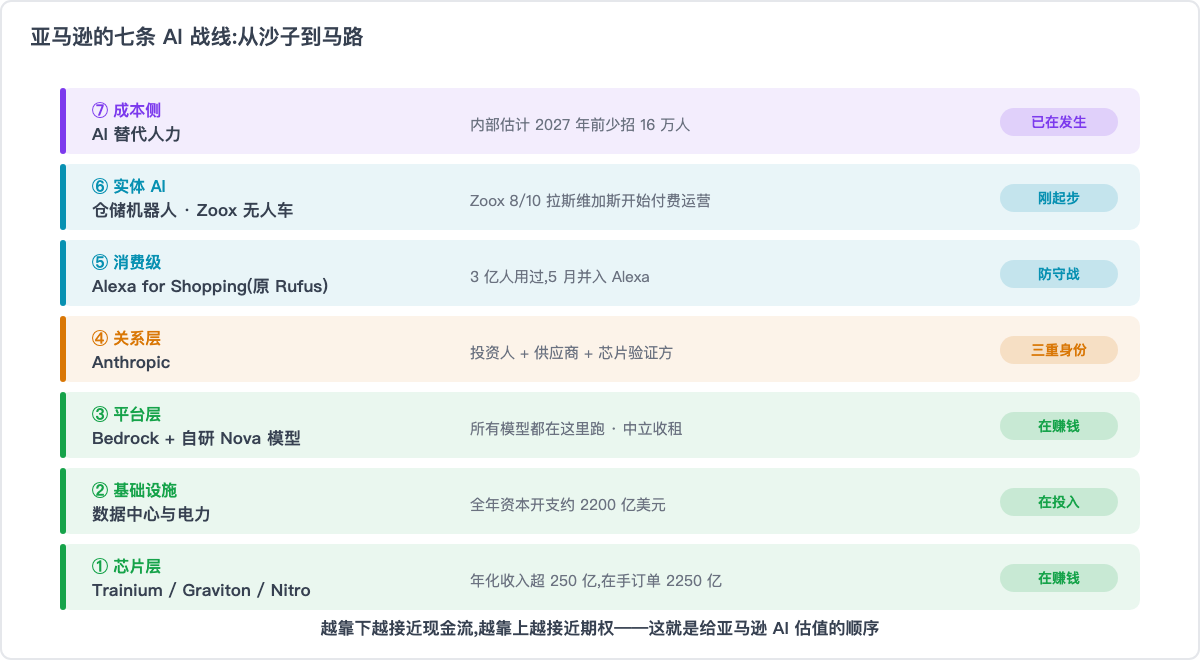
Task: Click the ③ 平台层 heading
Action: pos(126,414)
